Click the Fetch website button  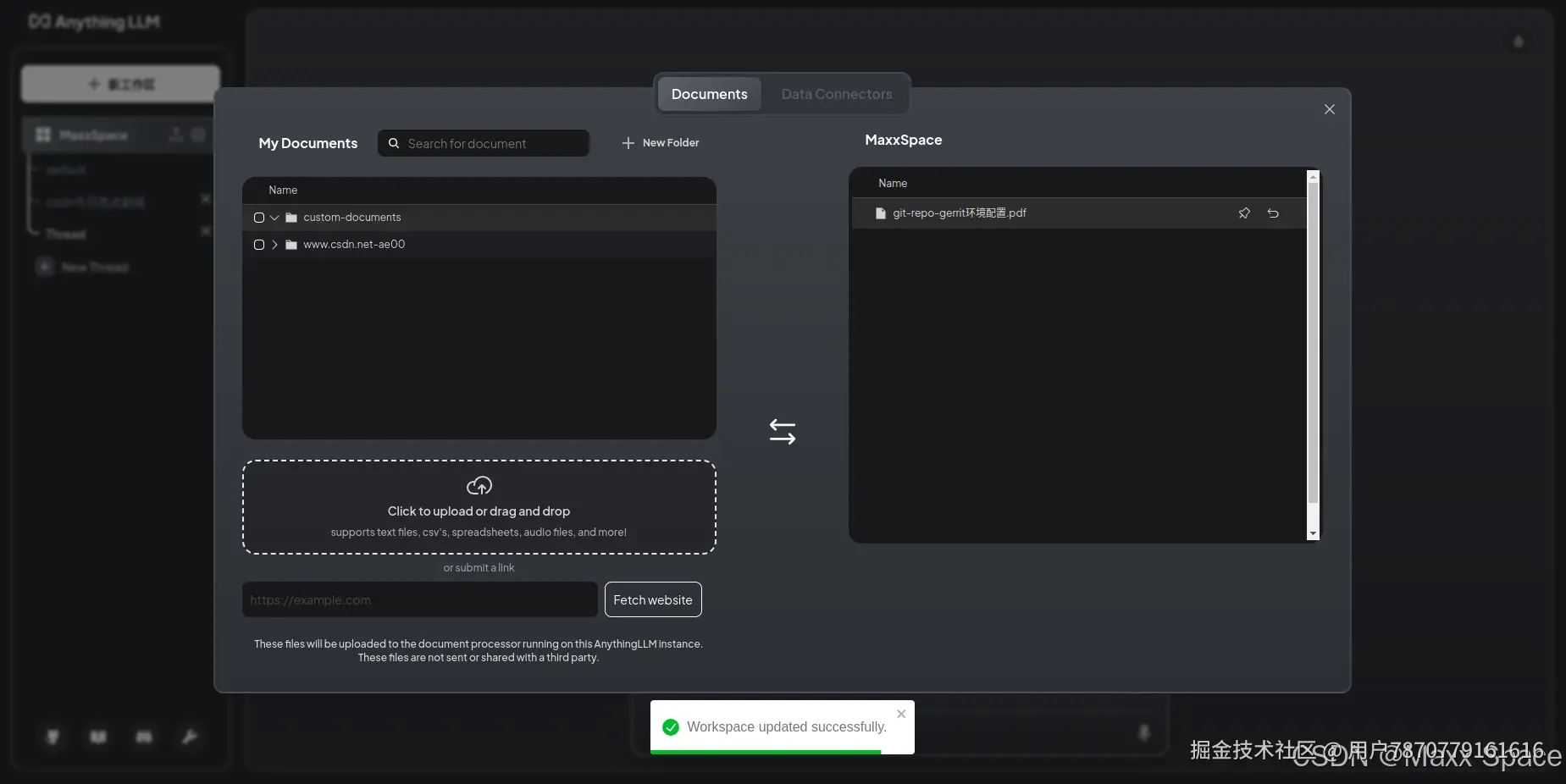(x=653, y=599)
